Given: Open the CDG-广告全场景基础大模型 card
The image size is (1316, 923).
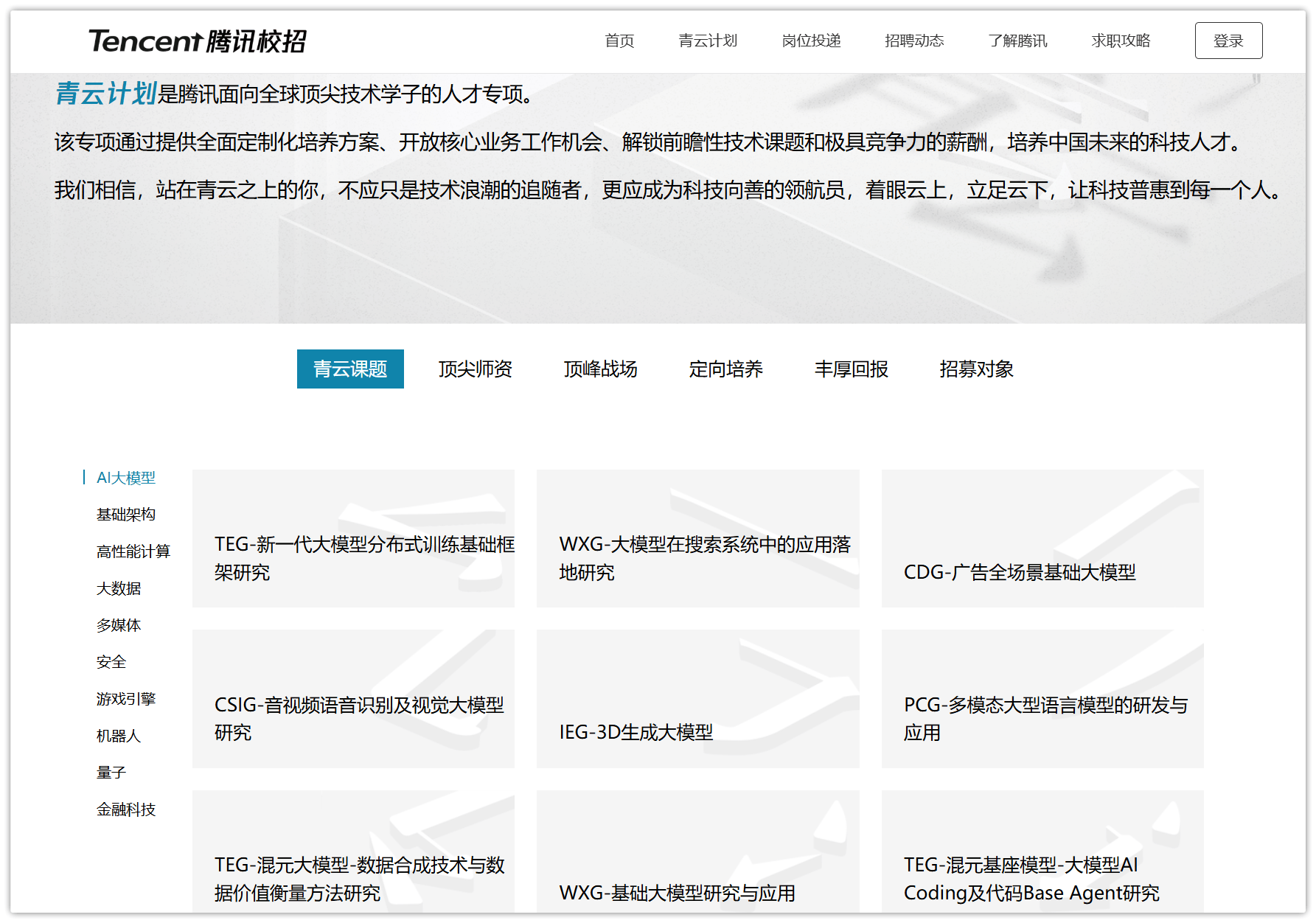Looking at the screenshot, I should click(1042, 538).
